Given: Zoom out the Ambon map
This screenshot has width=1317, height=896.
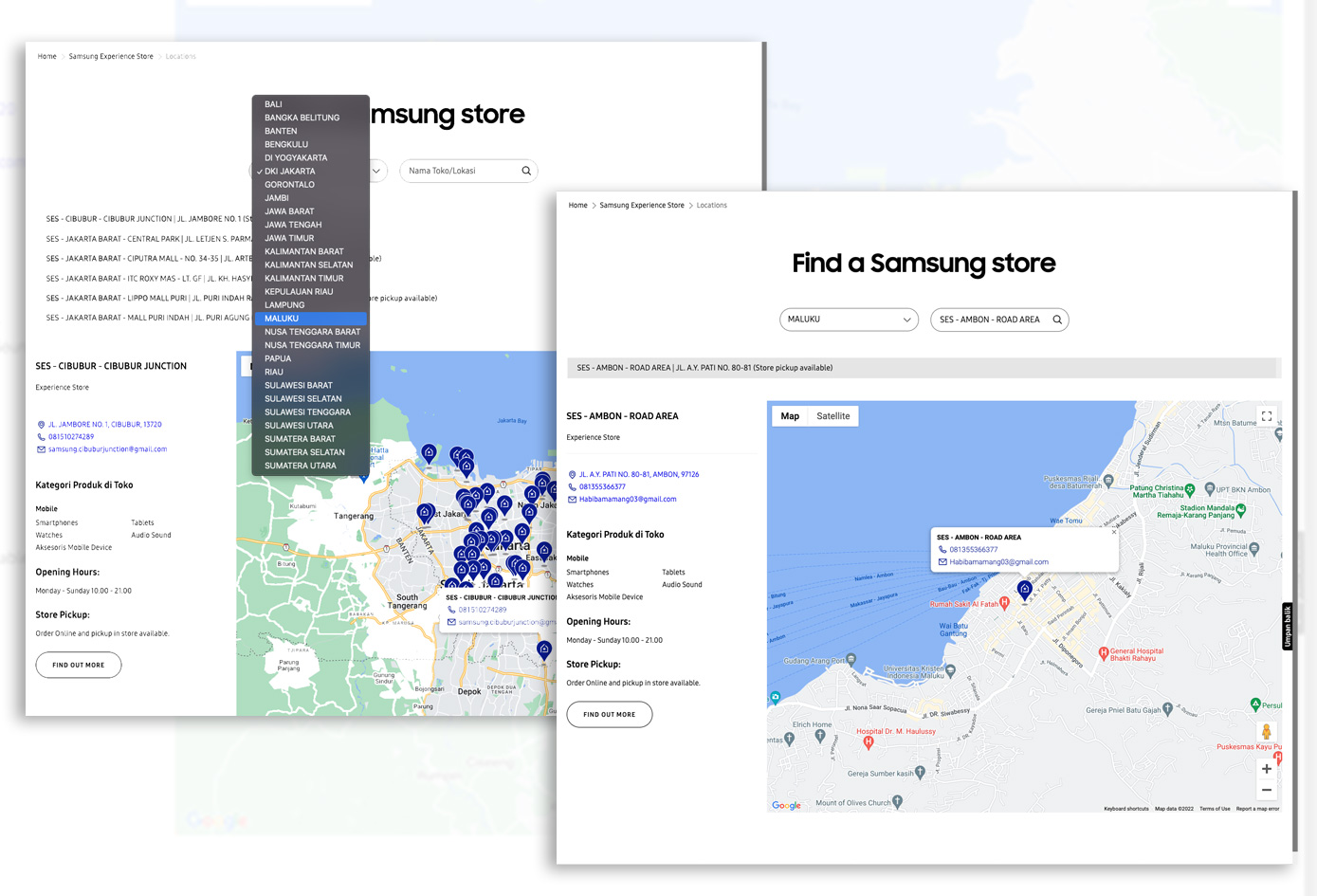Looking at the screenshot, I should click(1266, 790).
